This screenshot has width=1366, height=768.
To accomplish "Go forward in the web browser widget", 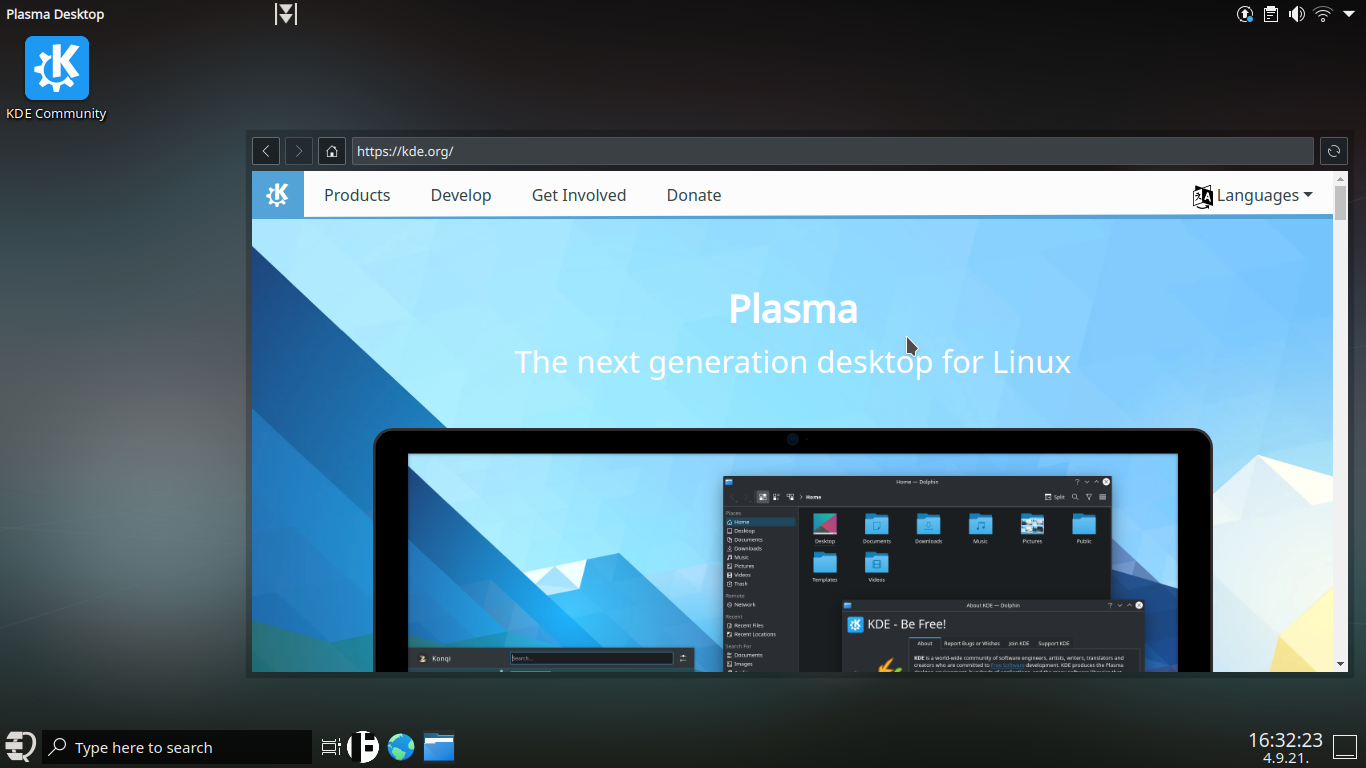I will [299, 151].
